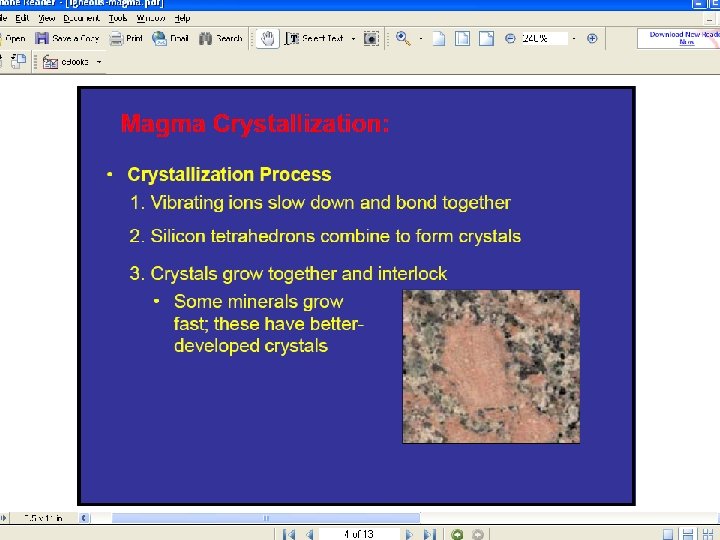Click the Search label button

pyautogui.click(x=229, y=39)
